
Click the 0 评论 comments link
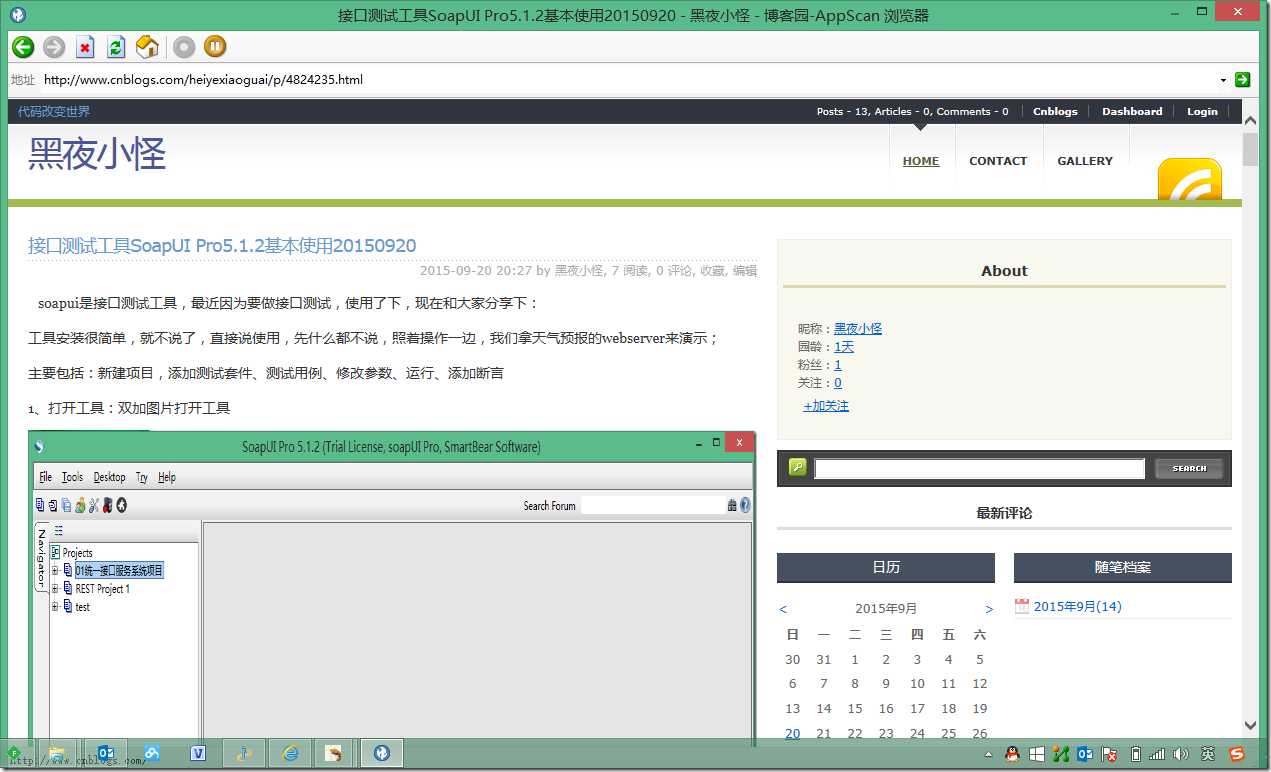click(674, 270)
